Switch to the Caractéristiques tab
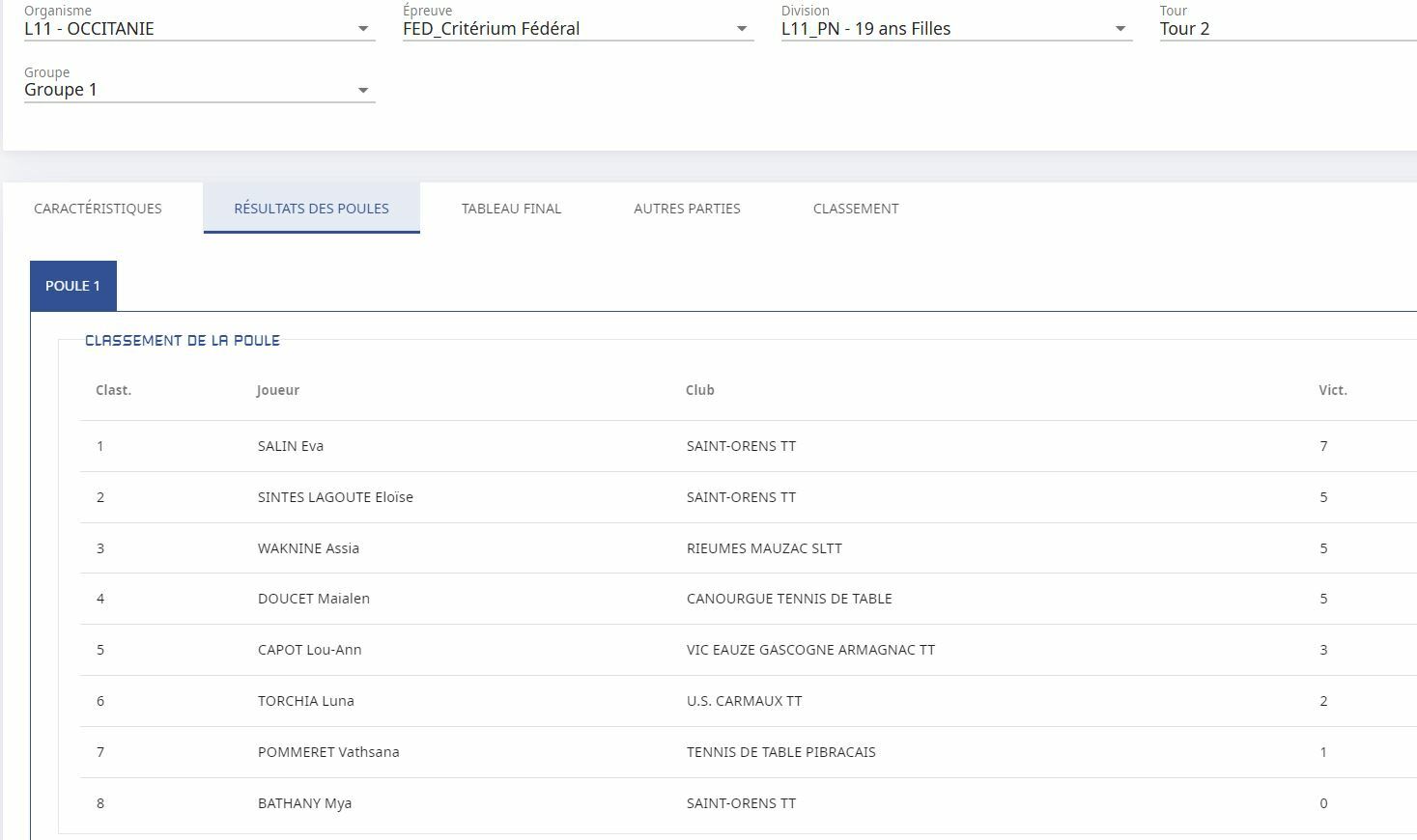 click(x=98, y=209)
